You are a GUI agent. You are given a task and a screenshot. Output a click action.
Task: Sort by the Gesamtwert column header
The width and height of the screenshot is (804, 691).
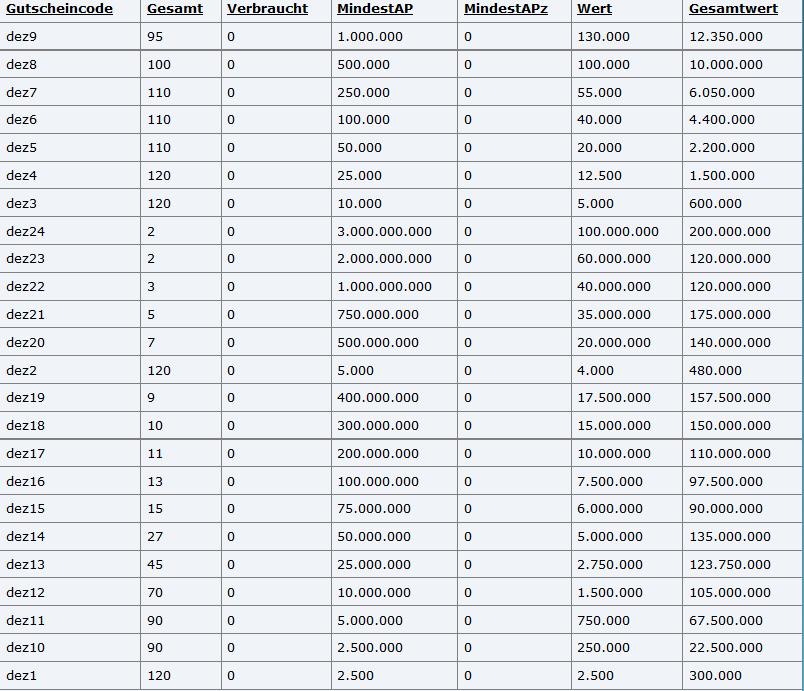733,9
